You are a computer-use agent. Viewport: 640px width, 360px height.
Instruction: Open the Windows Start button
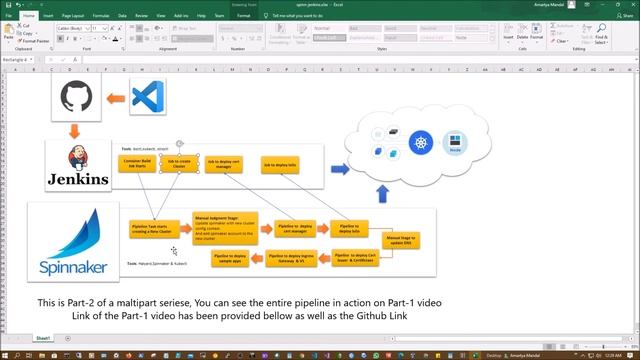click(5, 356)
